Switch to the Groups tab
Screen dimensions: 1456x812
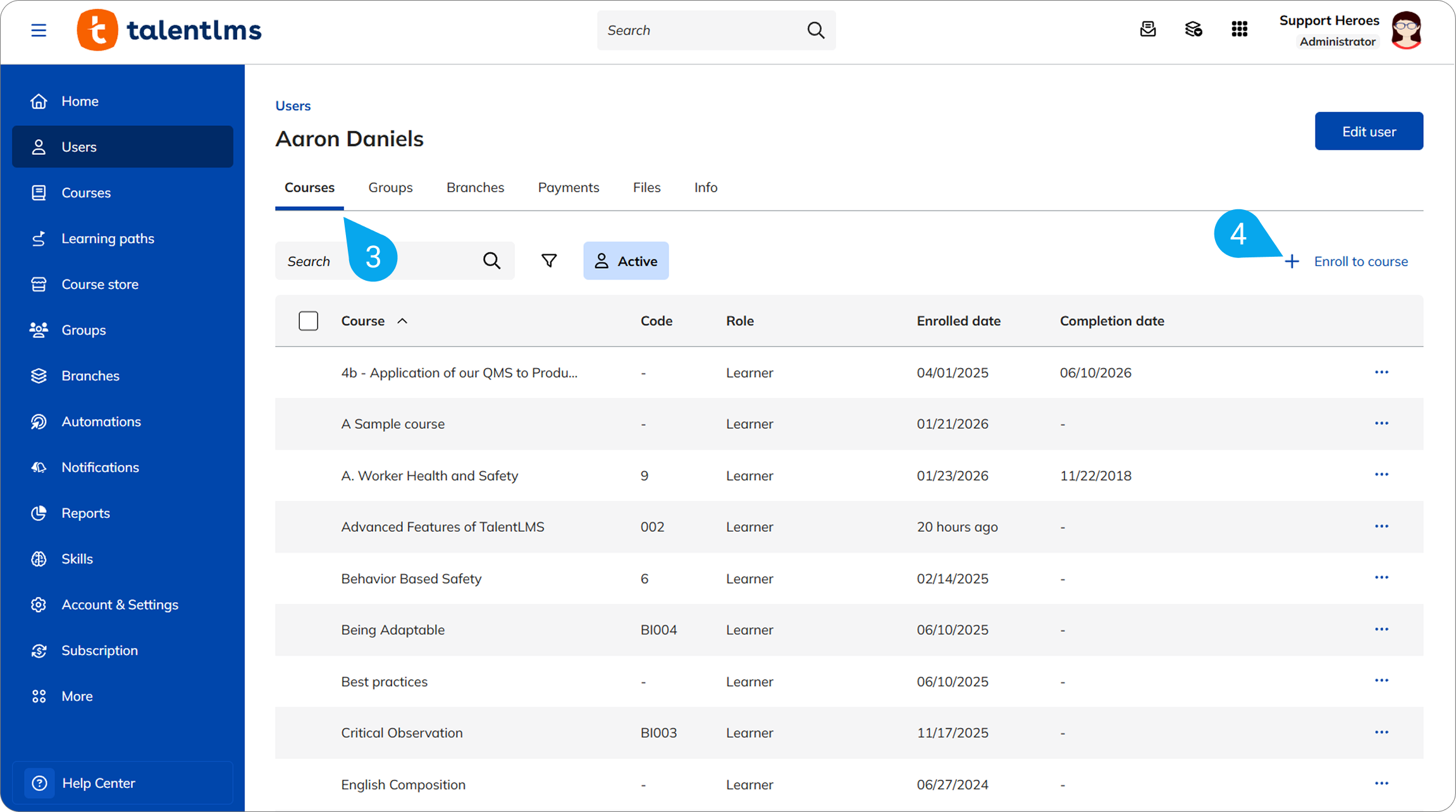click(390, 188)
